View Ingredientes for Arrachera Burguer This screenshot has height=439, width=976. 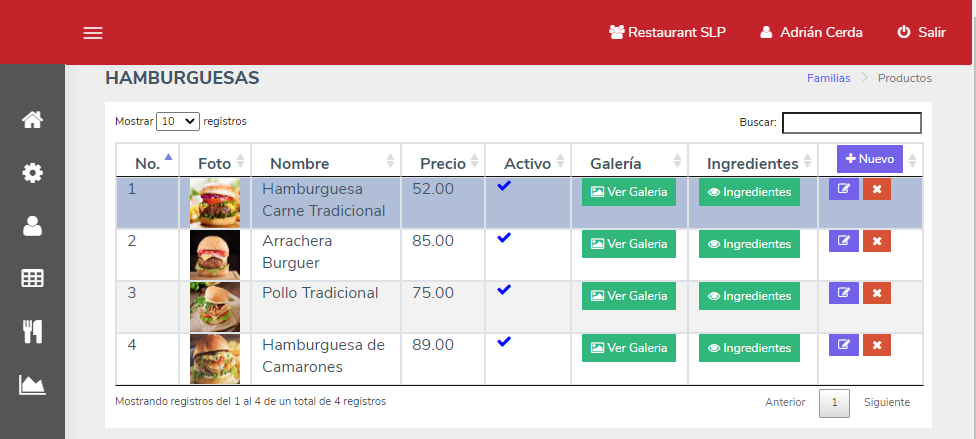[x=749, y=244]
